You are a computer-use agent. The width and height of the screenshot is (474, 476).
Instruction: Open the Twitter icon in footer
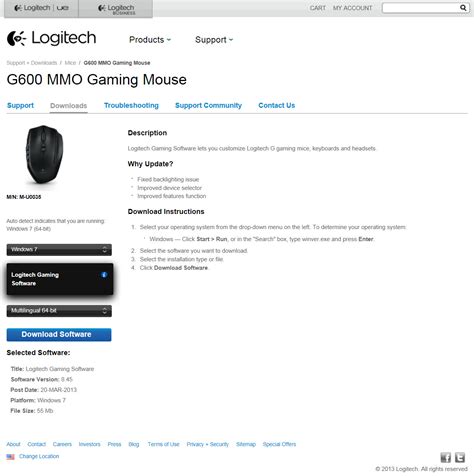[460, 457]
